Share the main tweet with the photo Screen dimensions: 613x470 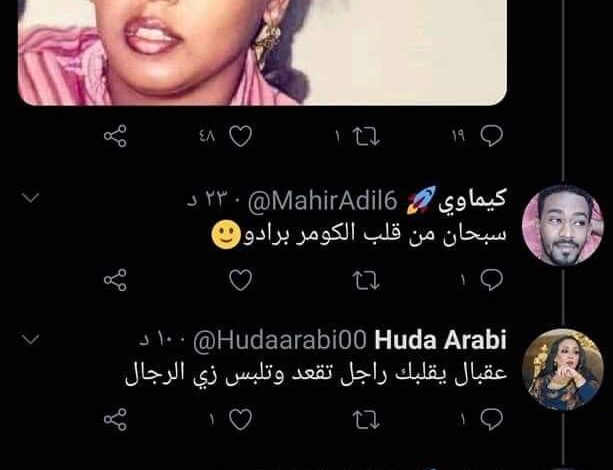(115, 136)
